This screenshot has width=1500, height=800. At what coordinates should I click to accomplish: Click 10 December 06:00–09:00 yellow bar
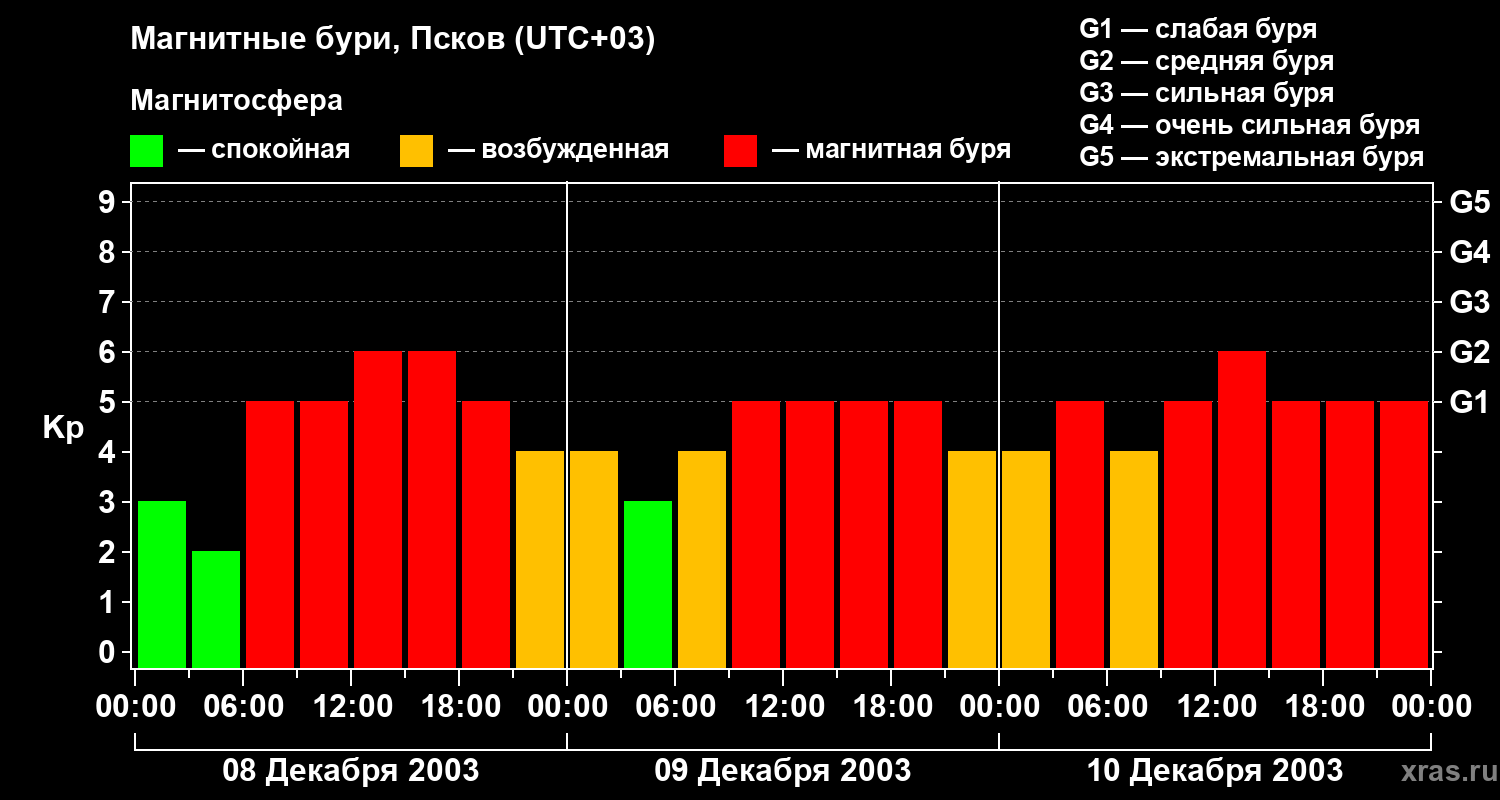click(1134, 559)
